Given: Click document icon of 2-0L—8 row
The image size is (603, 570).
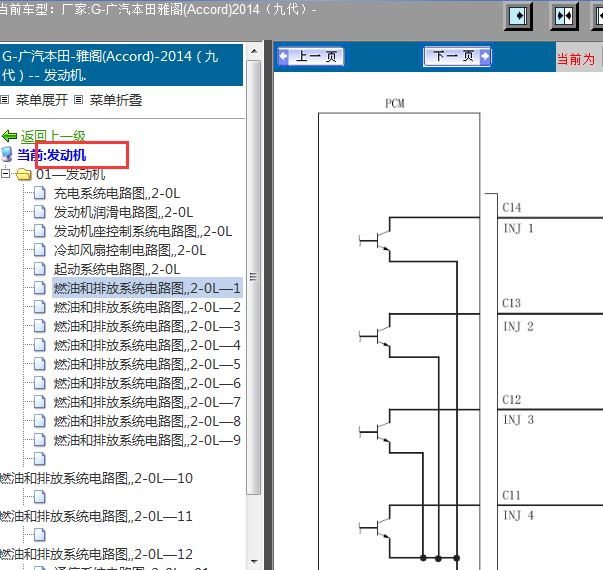Looking at the screenshot, I should [40, 421].
